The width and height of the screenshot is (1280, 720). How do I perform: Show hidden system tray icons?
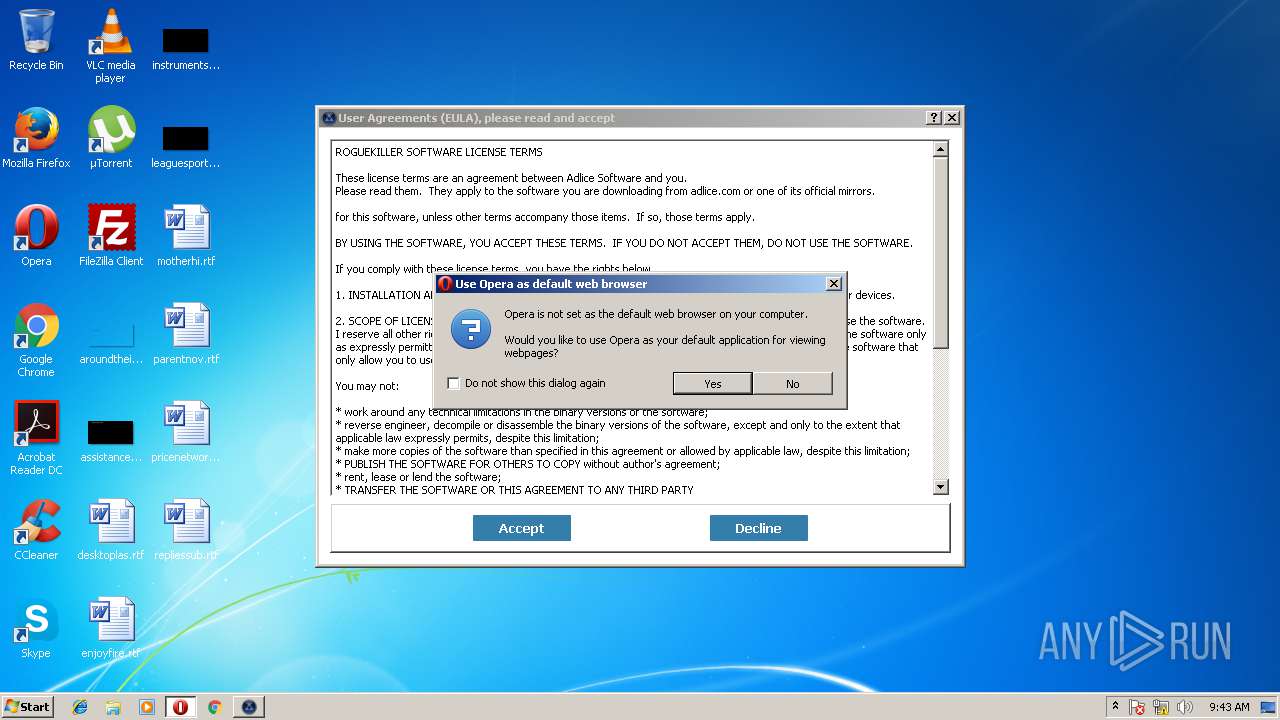1115,707
